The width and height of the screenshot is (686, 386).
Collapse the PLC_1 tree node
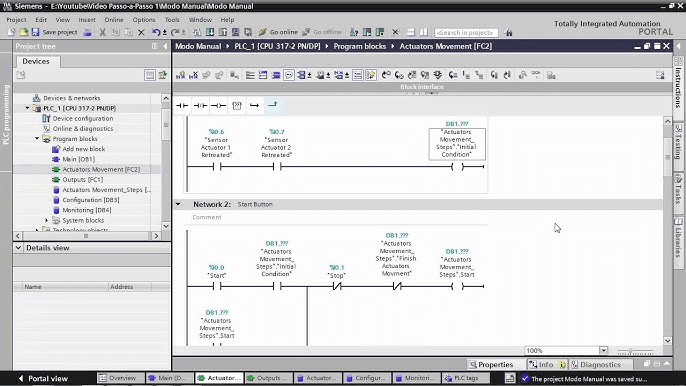pos(28,108)
